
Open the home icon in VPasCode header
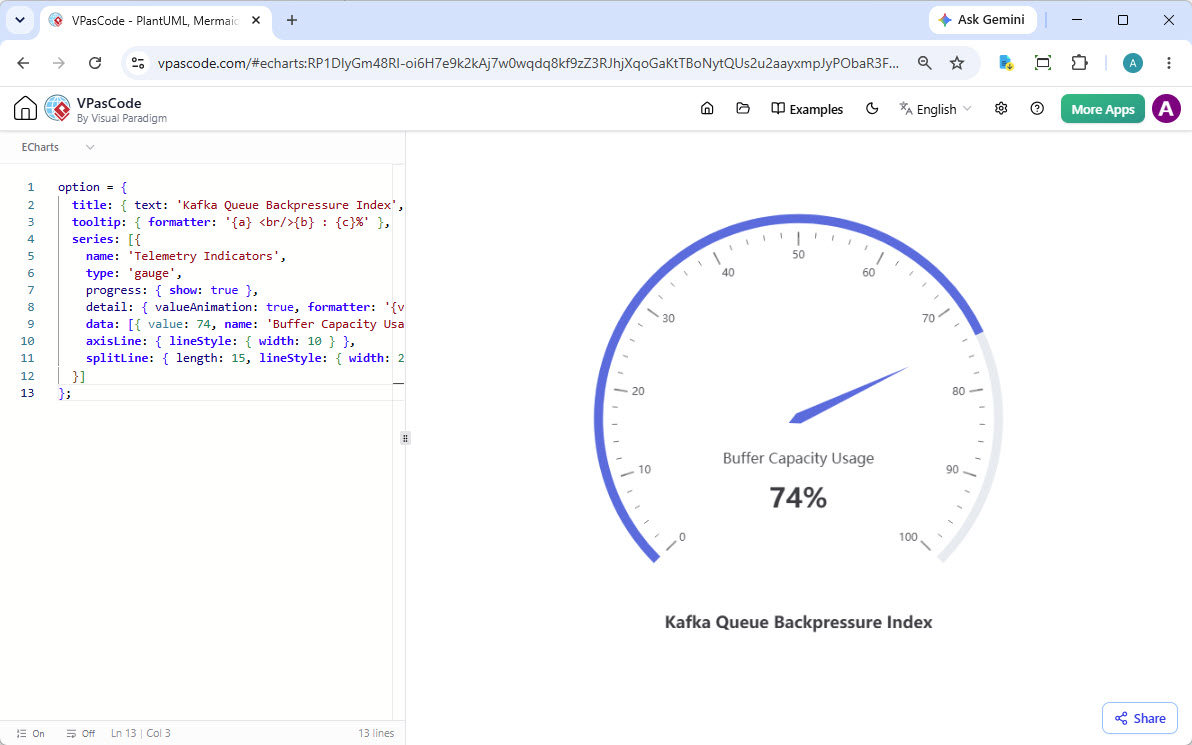click(707, 109)
